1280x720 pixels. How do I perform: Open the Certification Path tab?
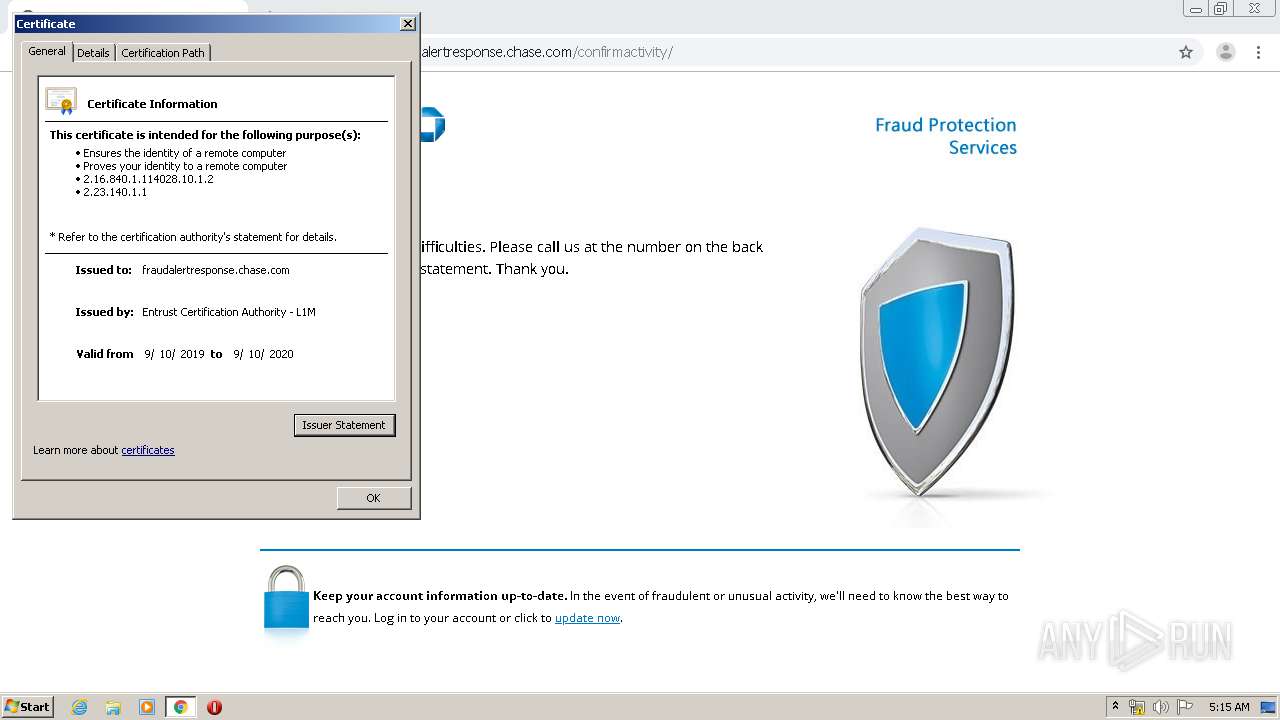163,53
